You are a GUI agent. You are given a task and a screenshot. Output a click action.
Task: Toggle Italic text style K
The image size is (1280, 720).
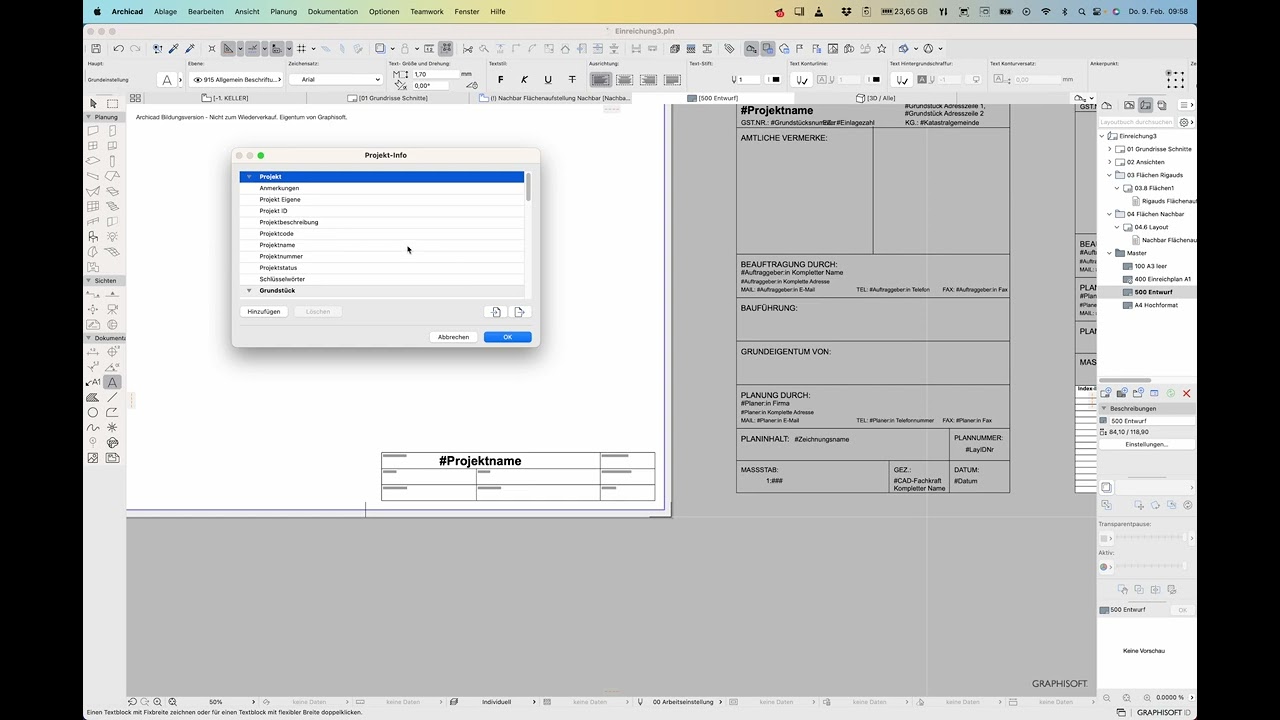coord(525,79)
